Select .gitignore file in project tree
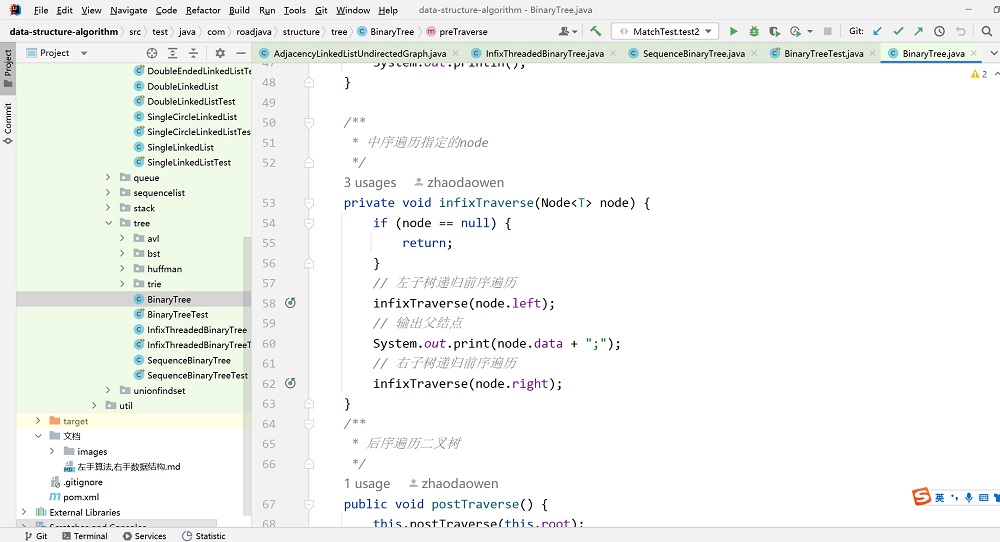This screenshot has height=542, width=1000. coord(83,481)
